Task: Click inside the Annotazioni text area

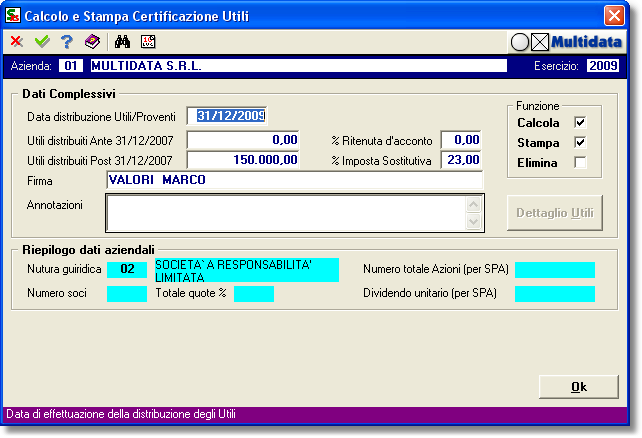Action: [x=286, y=213]
